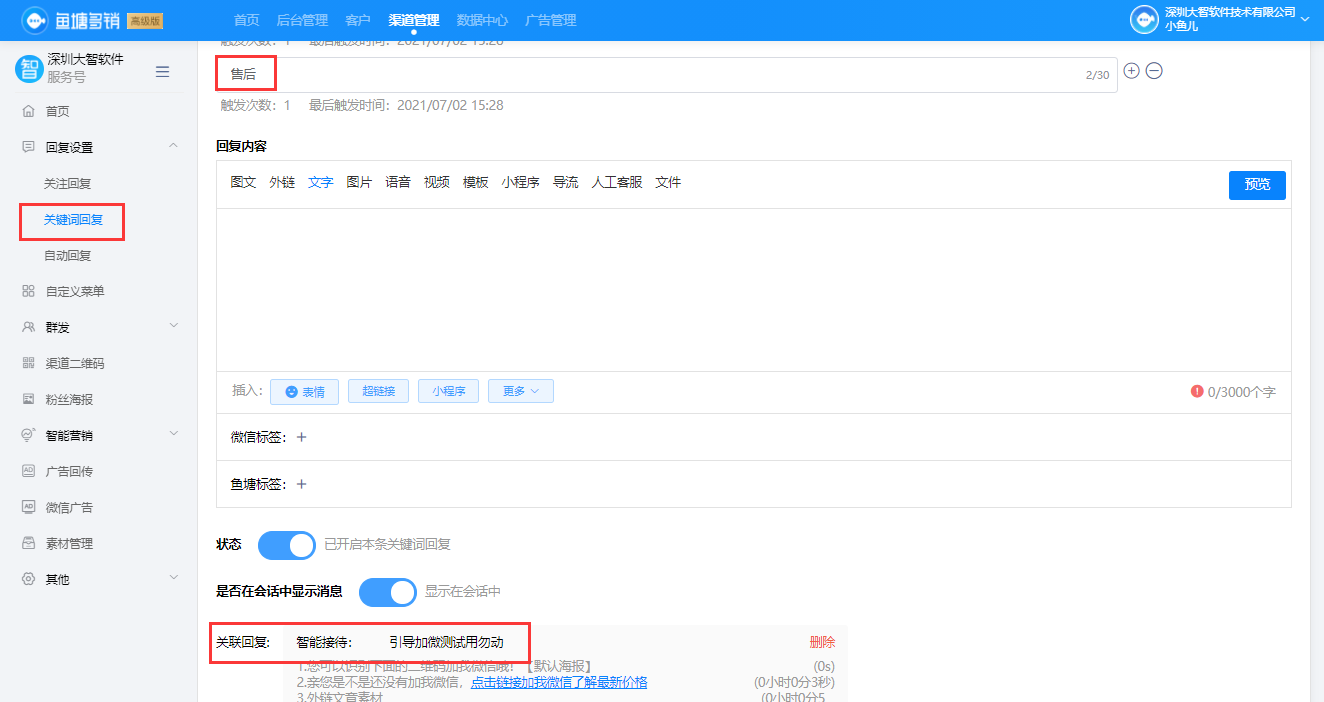Click the home icon beside 首页
The height and width of the screenshot is (702, 1324).
point(28,111)
